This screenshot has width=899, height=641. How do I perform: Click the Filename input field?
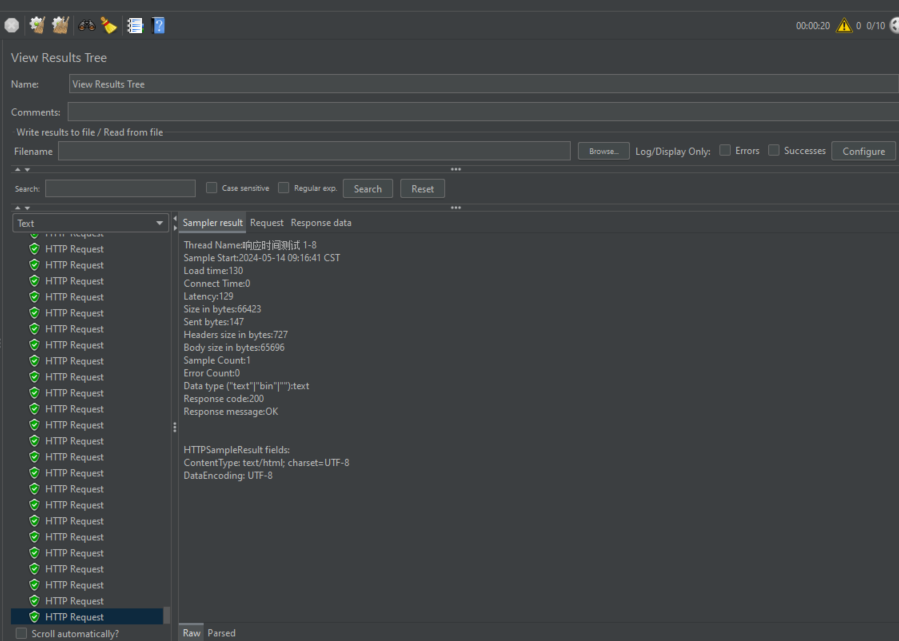pos(314,151)
